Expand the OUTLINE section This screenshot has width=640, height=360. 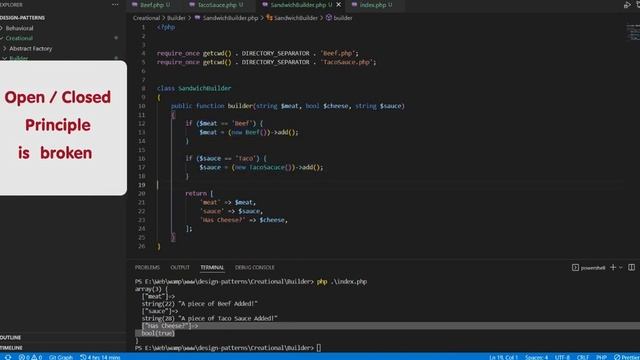[x=11, y=338]
